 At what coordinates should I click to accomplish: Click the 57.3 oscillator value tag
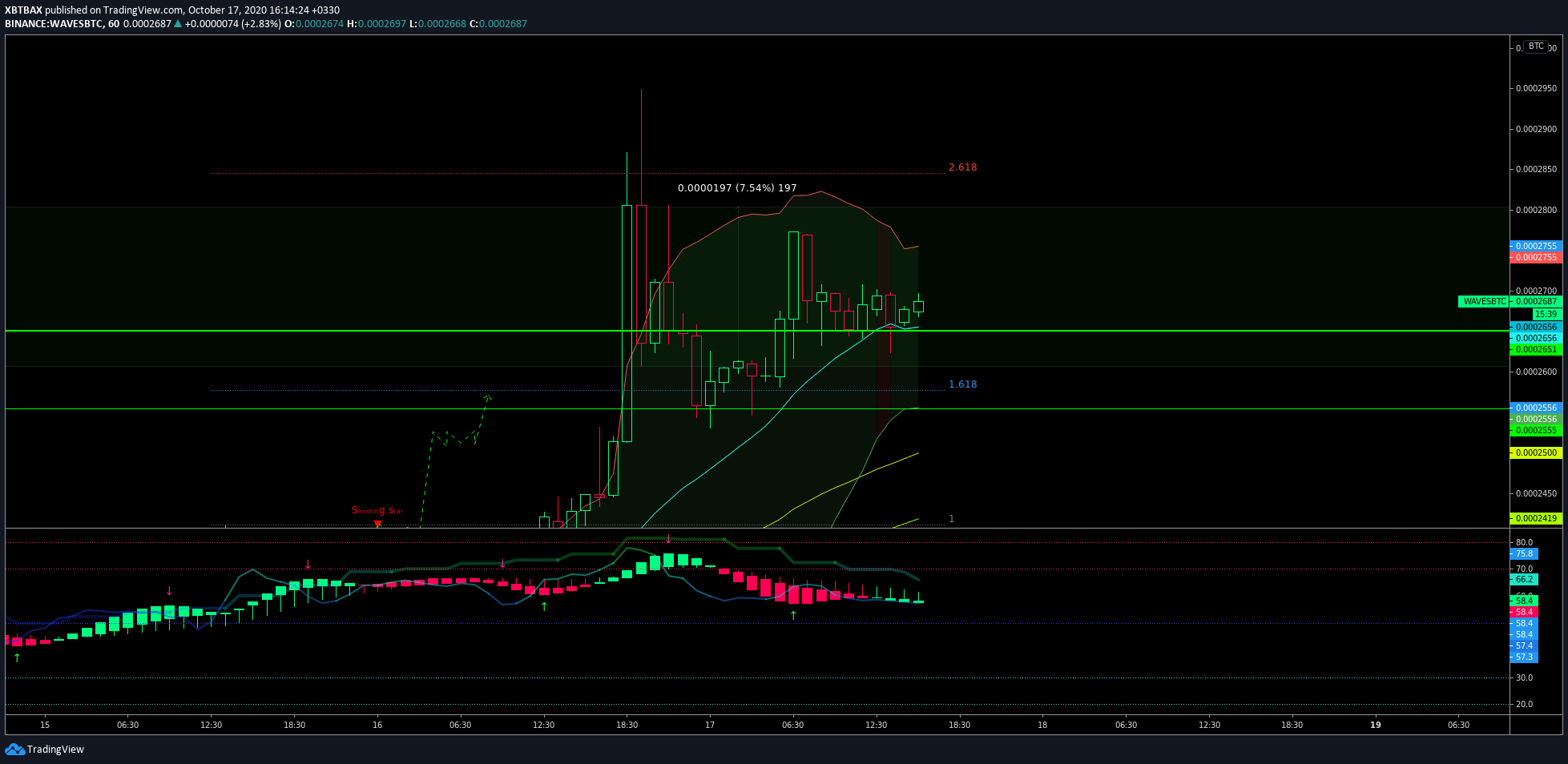coord(1523,657)
